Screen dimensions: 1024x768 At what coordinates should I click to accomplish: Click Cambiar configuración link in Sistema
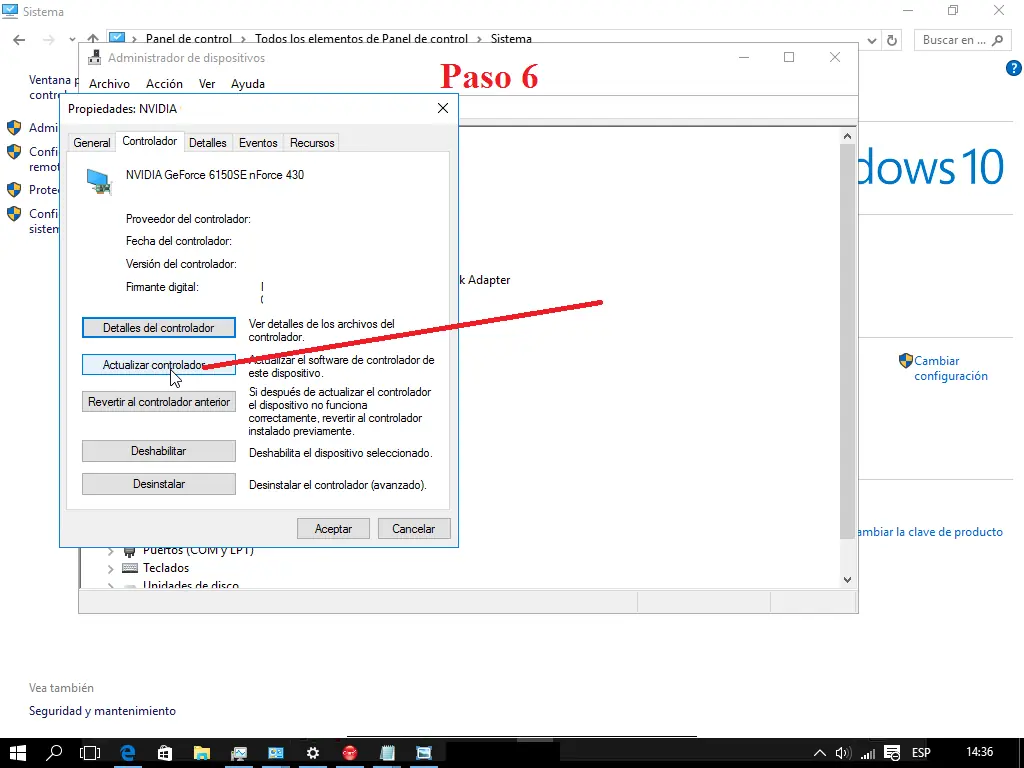(951, 368)
